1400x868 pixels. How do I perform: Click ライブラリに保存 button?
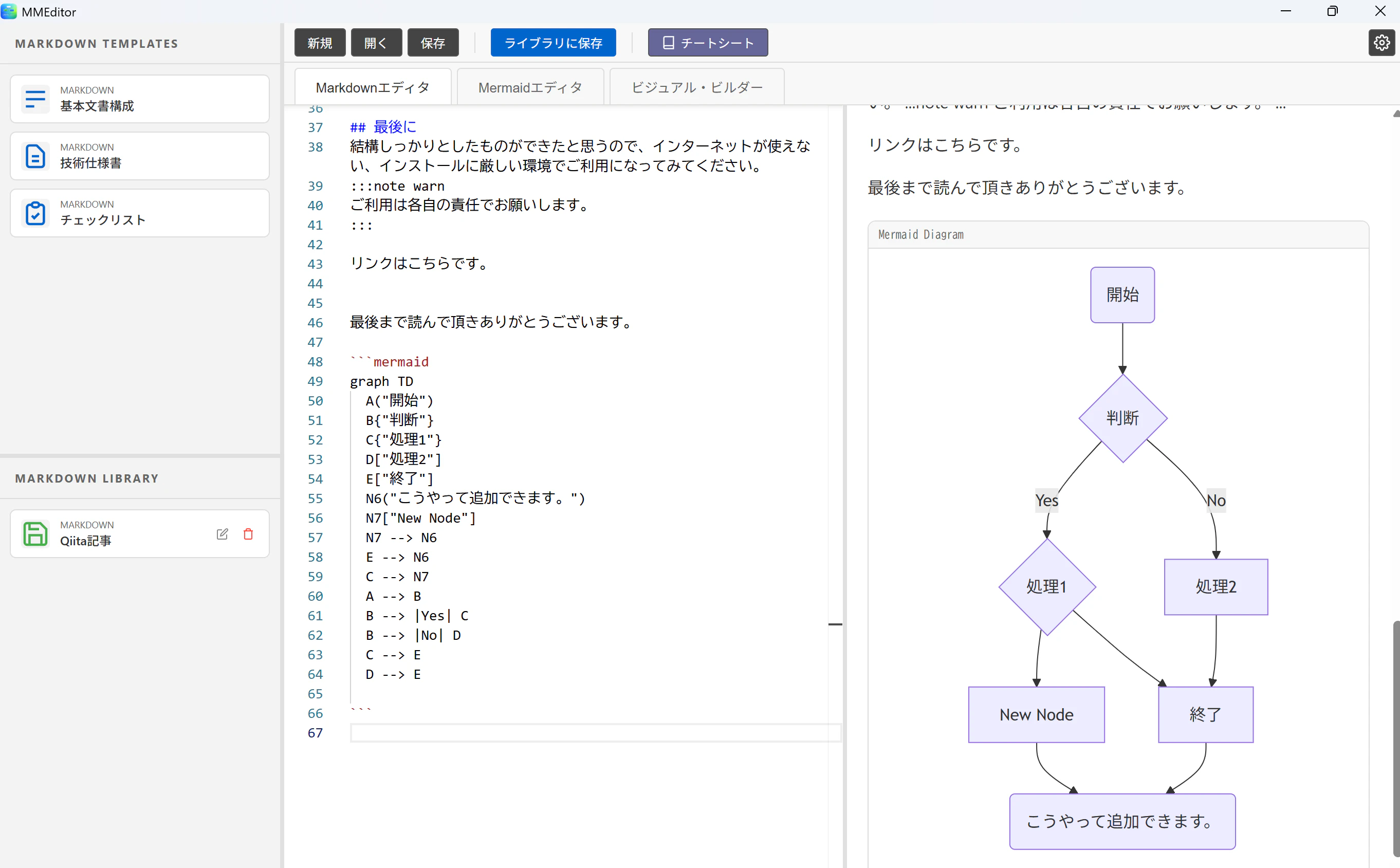(x=553, y=43)
